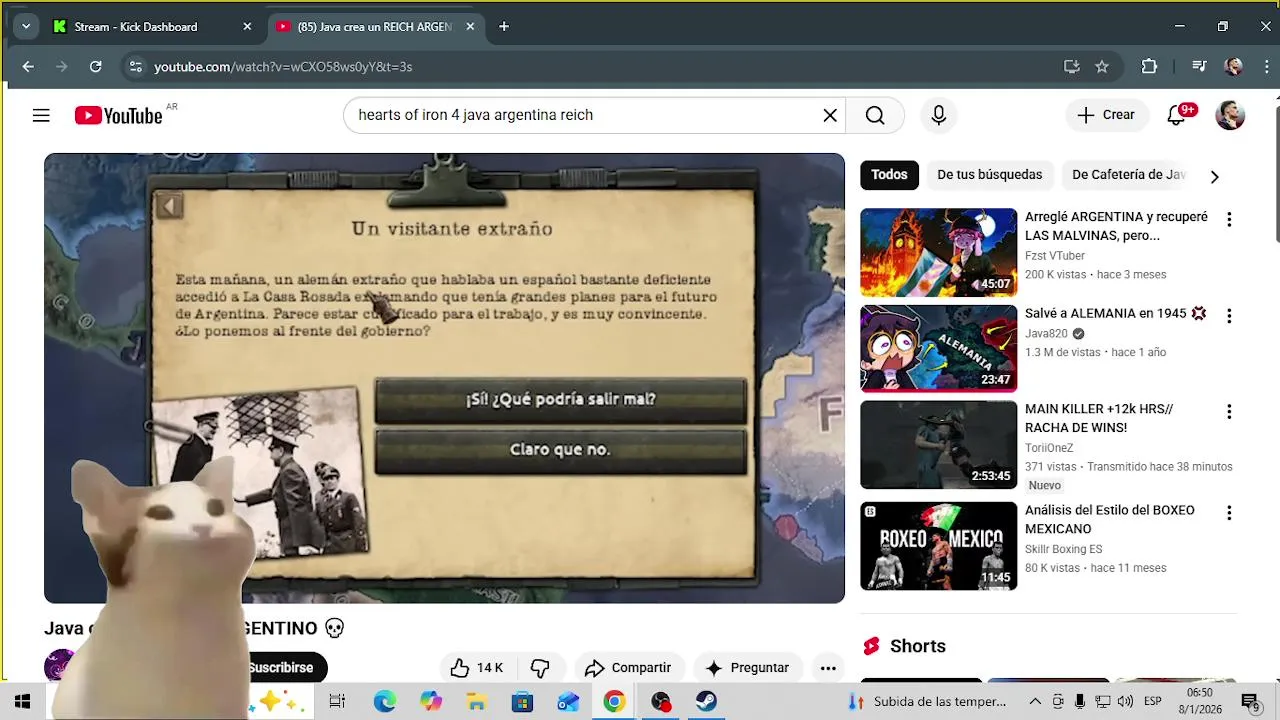The image size is (1280, 720).
Task: Go back in Chrome history
Action: coord(28,66)
